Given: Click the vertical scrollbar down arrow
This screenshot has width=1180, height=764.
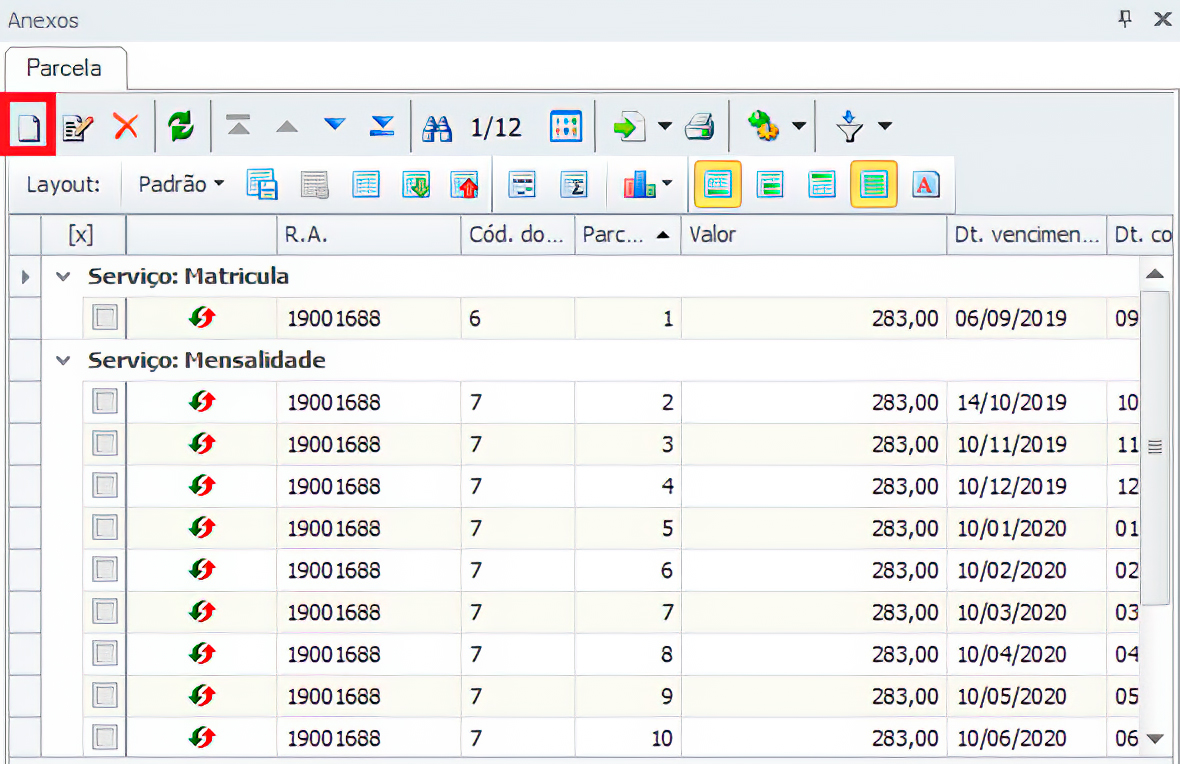Looking at the screenshot, I should coord(1155,739).
